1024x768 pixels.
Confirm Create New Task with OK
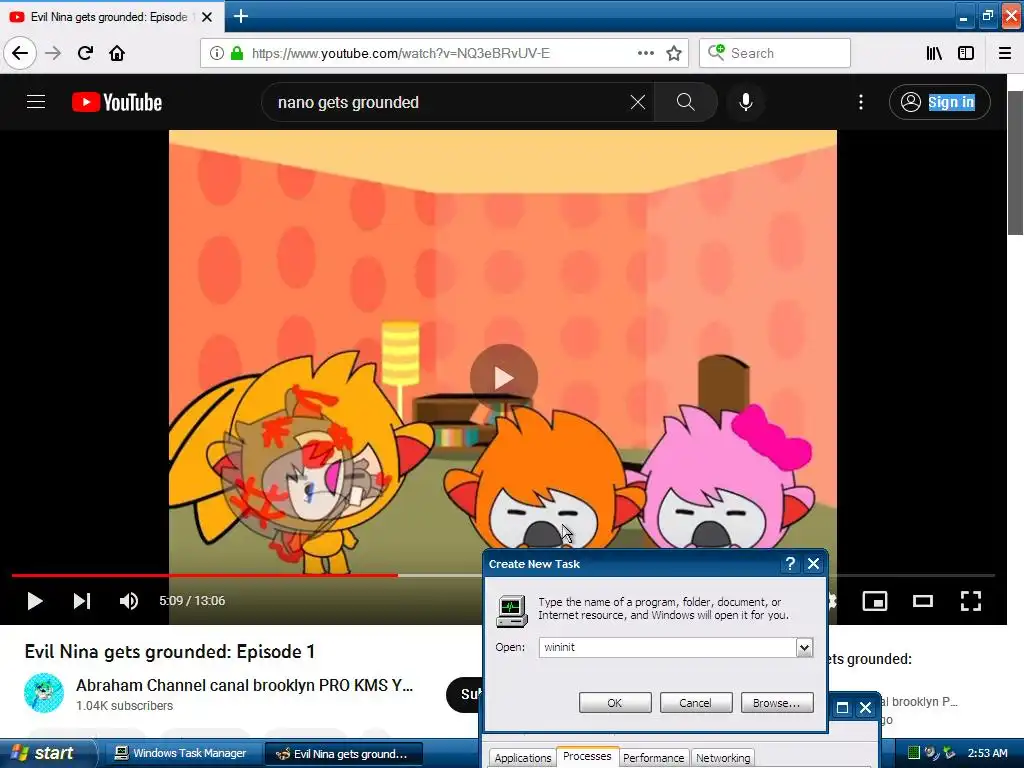click(615, 703)
